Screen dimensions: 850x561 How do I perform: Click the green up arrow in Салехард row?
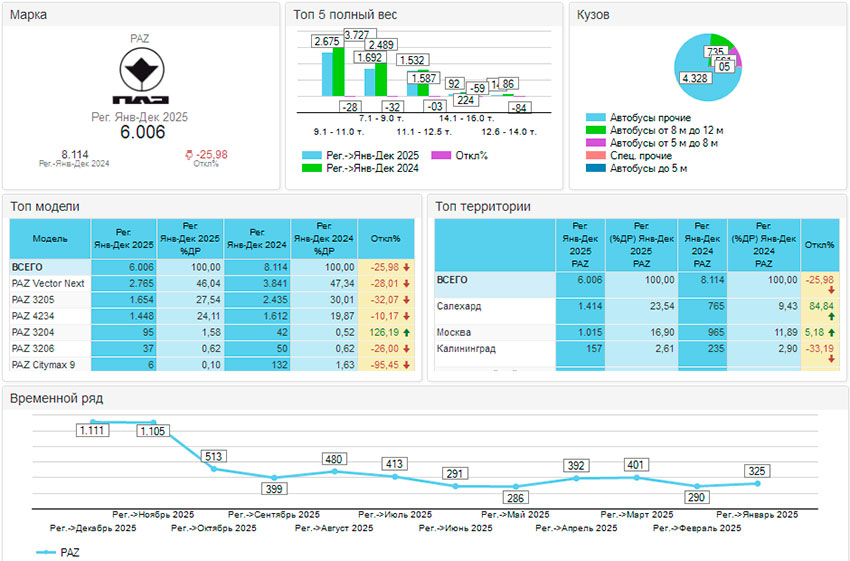830,316
